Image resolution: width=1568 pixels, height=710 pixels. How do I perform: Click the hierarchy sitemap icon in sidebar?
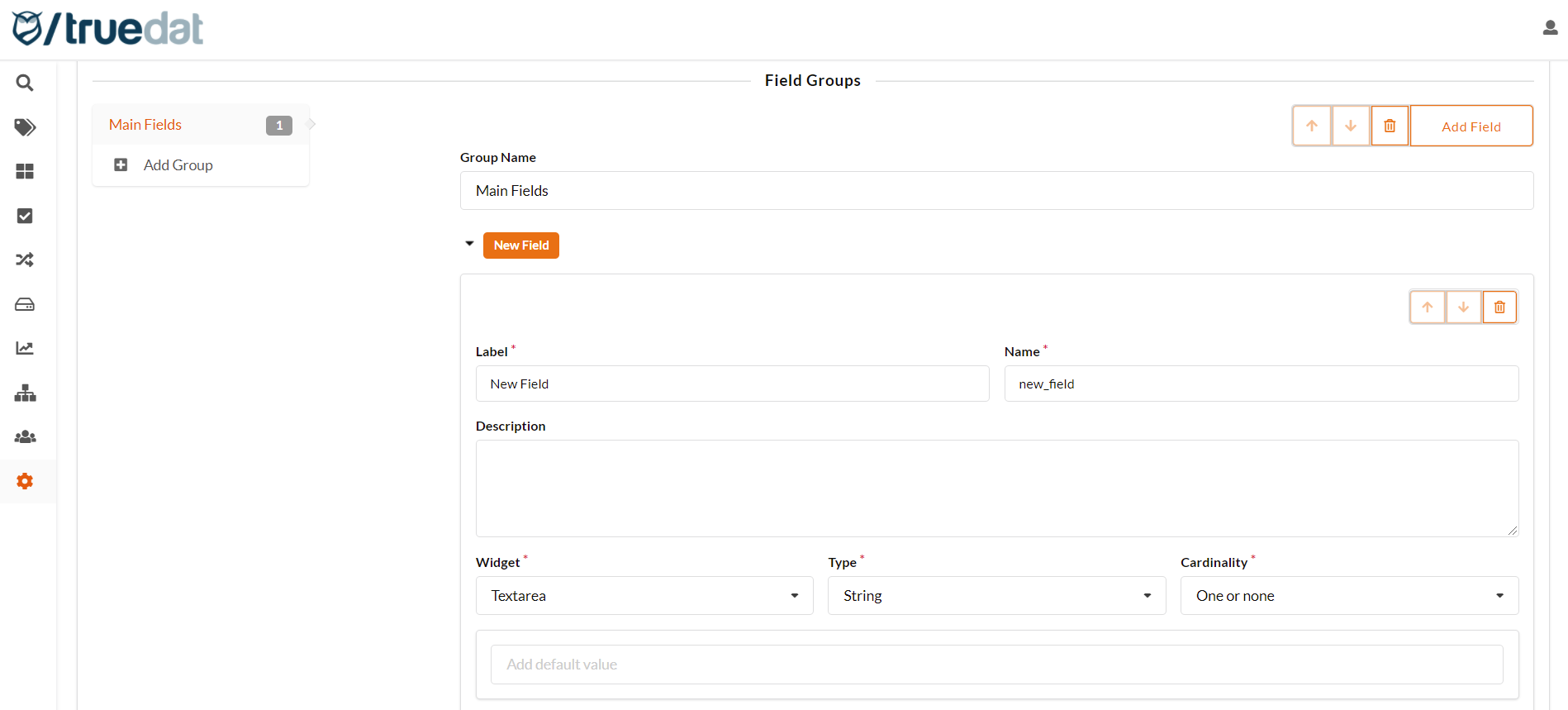point(25,393)
